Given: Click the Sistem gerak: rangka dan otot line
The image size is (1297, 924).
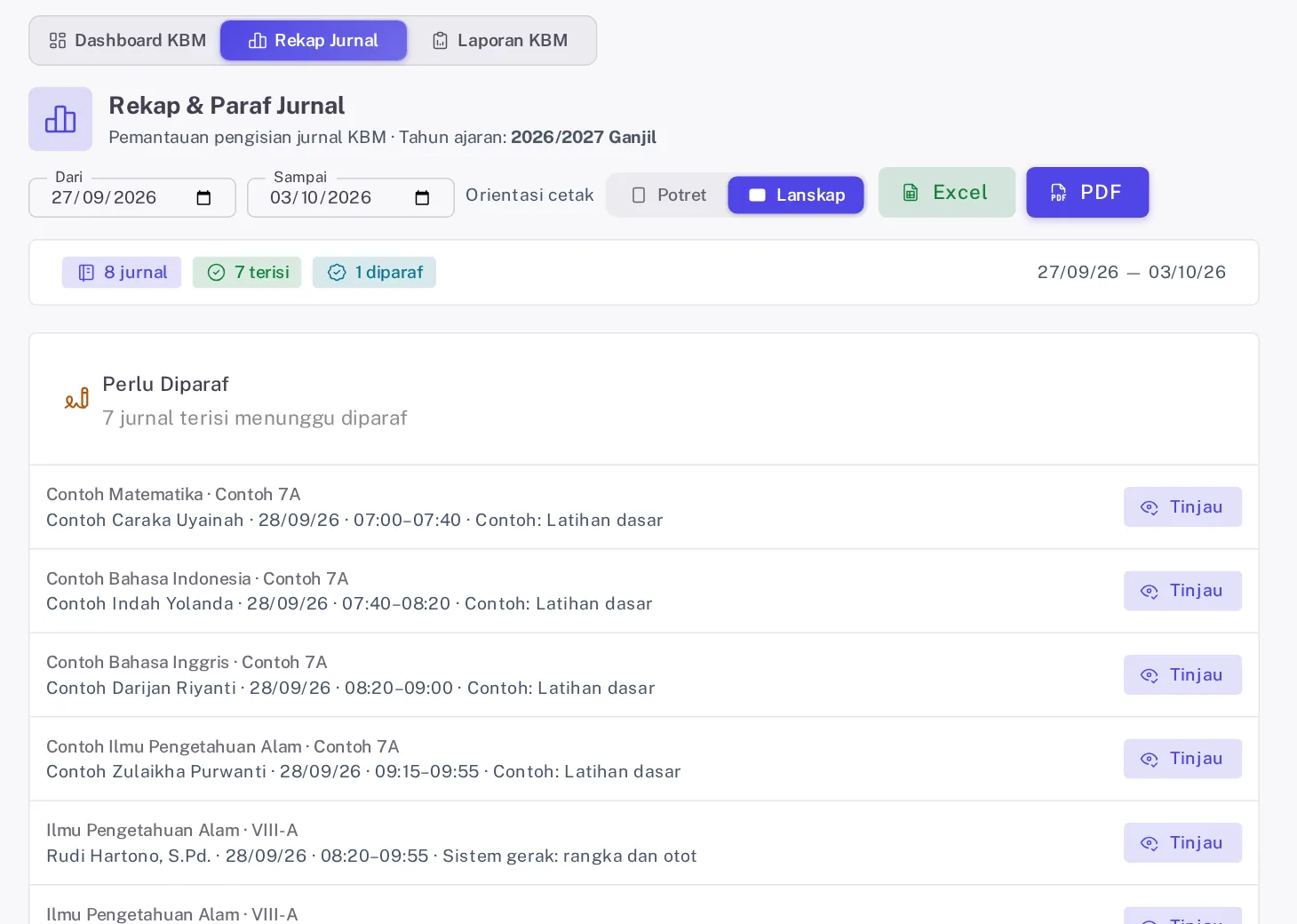Looking at the screenshot, I should (371, 856).
